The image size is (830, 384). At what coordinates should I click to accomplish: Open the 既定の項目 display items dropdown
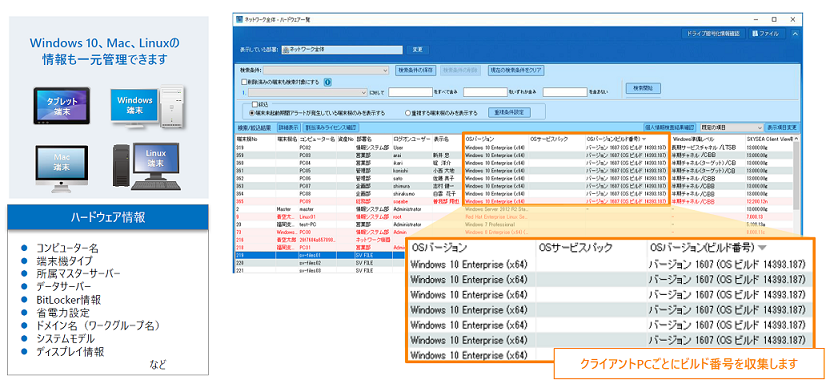[731, 128]
